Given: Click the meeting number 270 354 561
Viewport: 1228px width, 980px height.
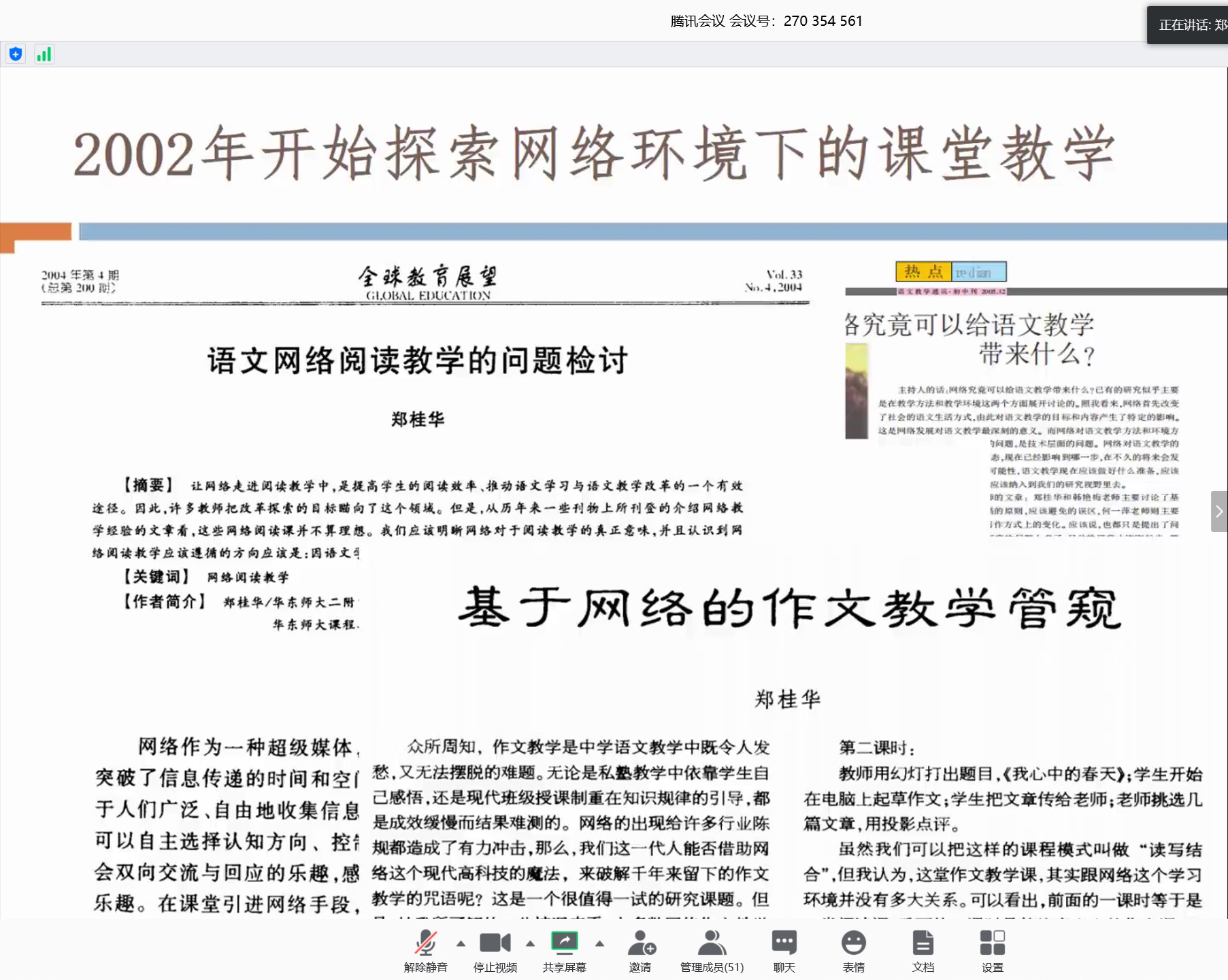Looking at the screenshot, I should point(823,21).
